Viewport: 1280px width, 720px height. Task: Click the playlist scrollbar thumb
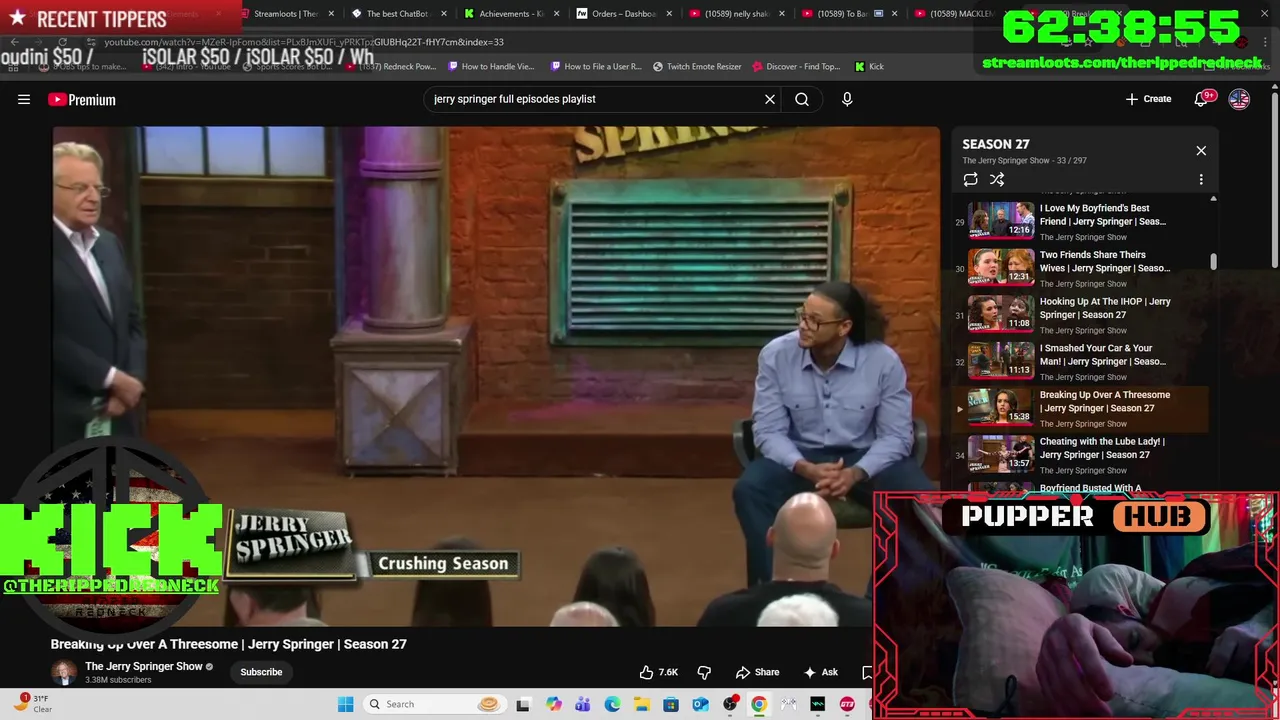[x=1214, y=262]
